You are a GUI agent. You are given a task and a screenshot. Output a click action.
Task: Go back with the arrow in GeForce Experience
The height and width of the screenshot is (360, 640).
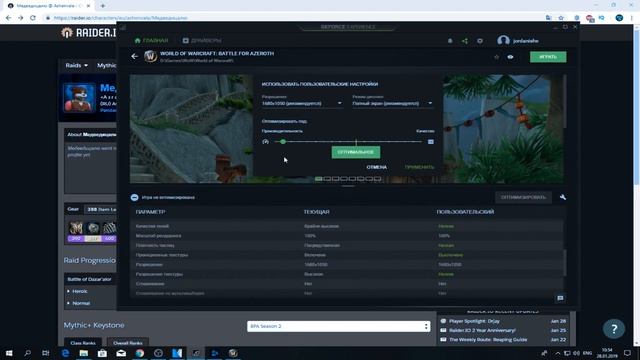click(135, 56)
